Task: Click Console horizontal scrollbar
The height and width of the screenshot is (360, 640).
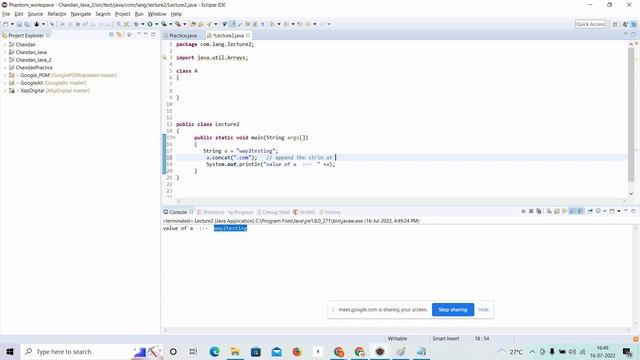Action: coord(398,330)
